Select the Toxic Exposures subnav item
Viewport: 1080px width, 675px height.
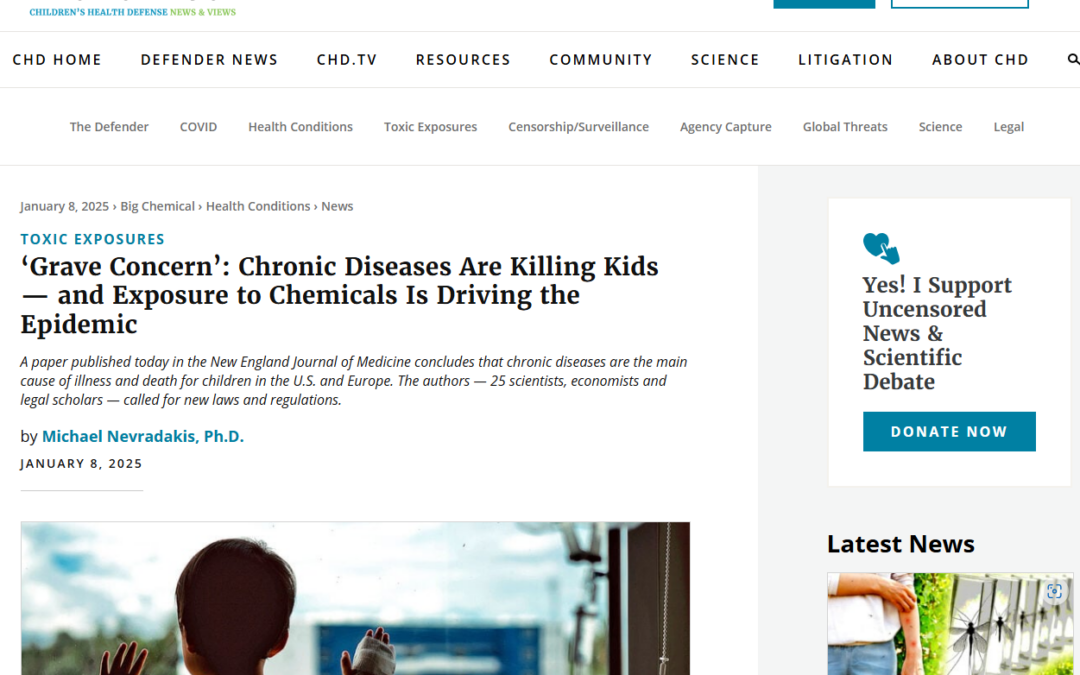[x=430, y=126]
